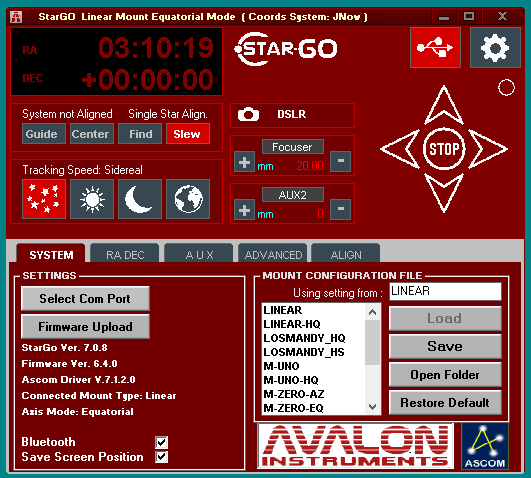Click the ASCOM logo
Image resolution: width=531 pixels, height=478 pixels.
pos(485,446)
